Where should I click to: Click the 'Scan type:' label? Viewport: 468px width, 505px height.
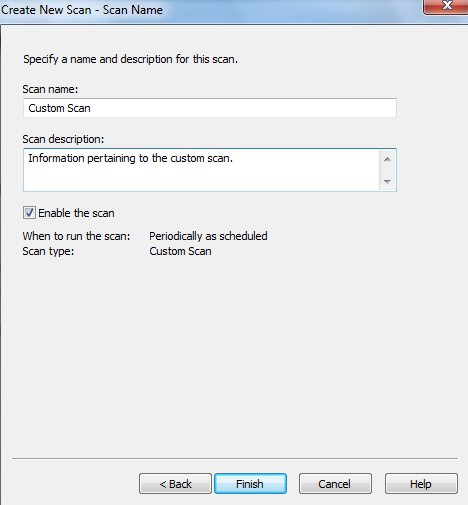48,251
